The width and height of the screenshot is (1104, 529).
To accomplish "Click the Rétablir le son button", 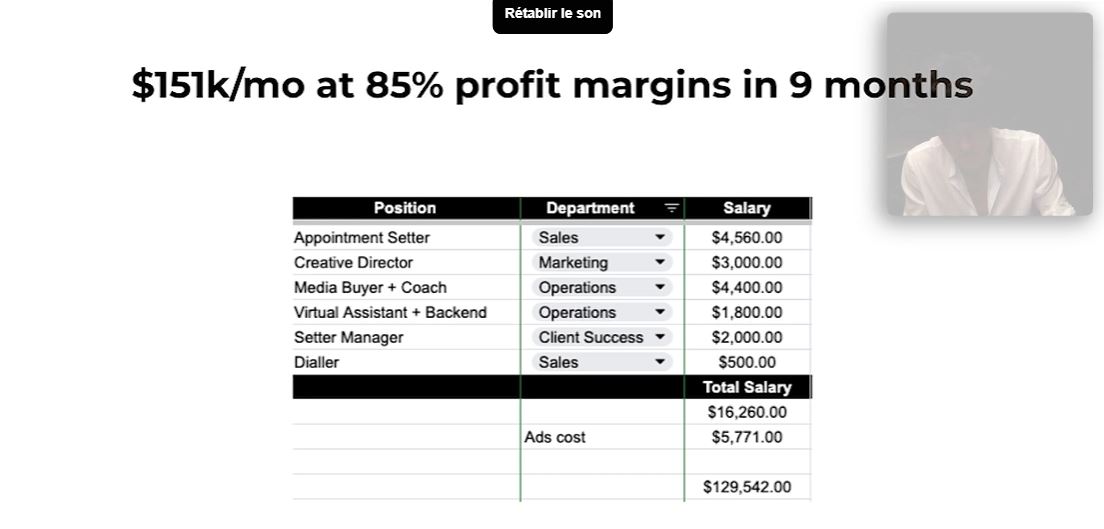I will point(552,14).
